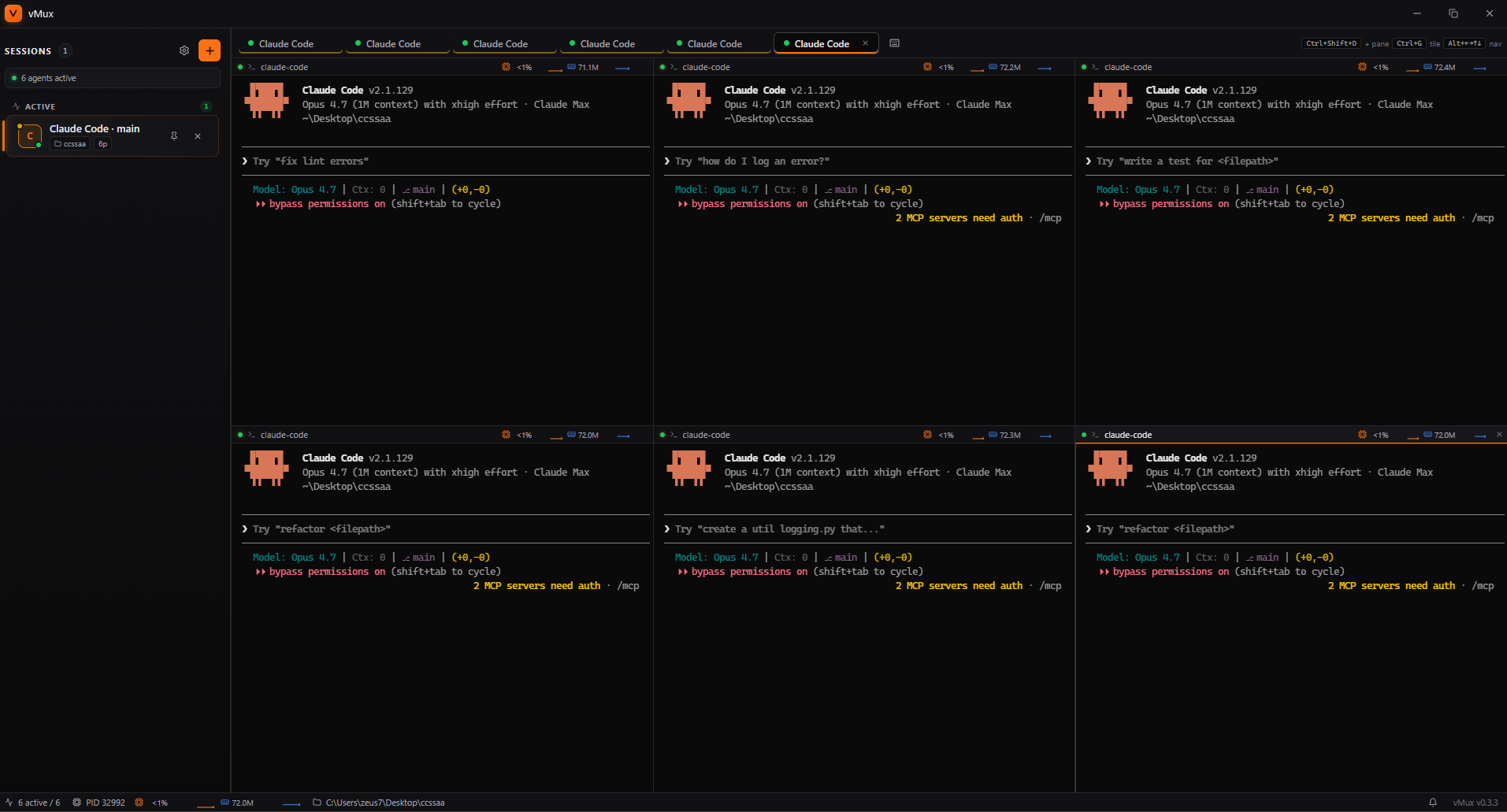The image size is (1507, 812).
Task: Click 'Model: Opus 4.7' in the fix lint errors pane
Action: point(295,190)
